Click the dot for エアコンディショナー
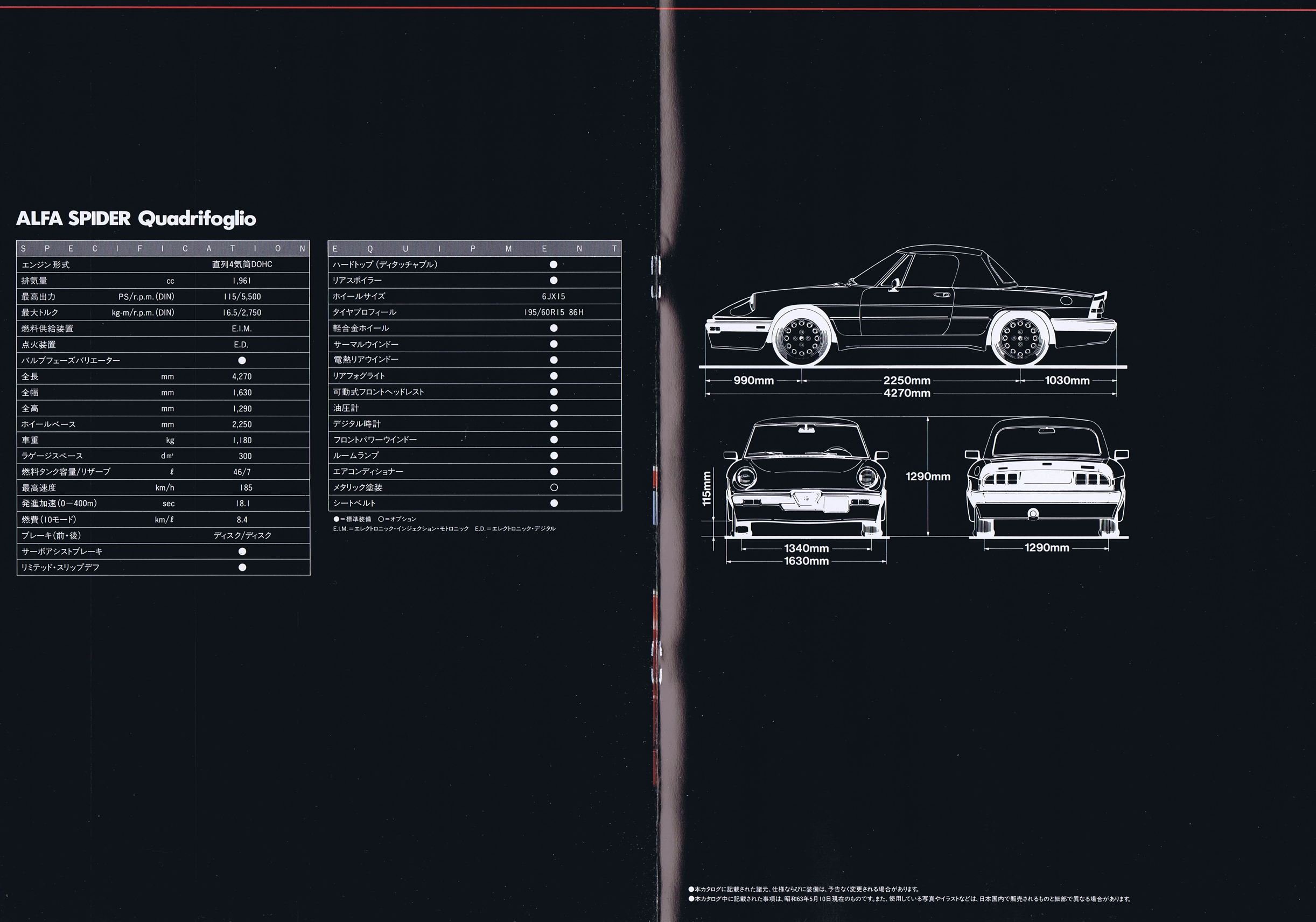1316x922 pixels. [x=554, y=471]
